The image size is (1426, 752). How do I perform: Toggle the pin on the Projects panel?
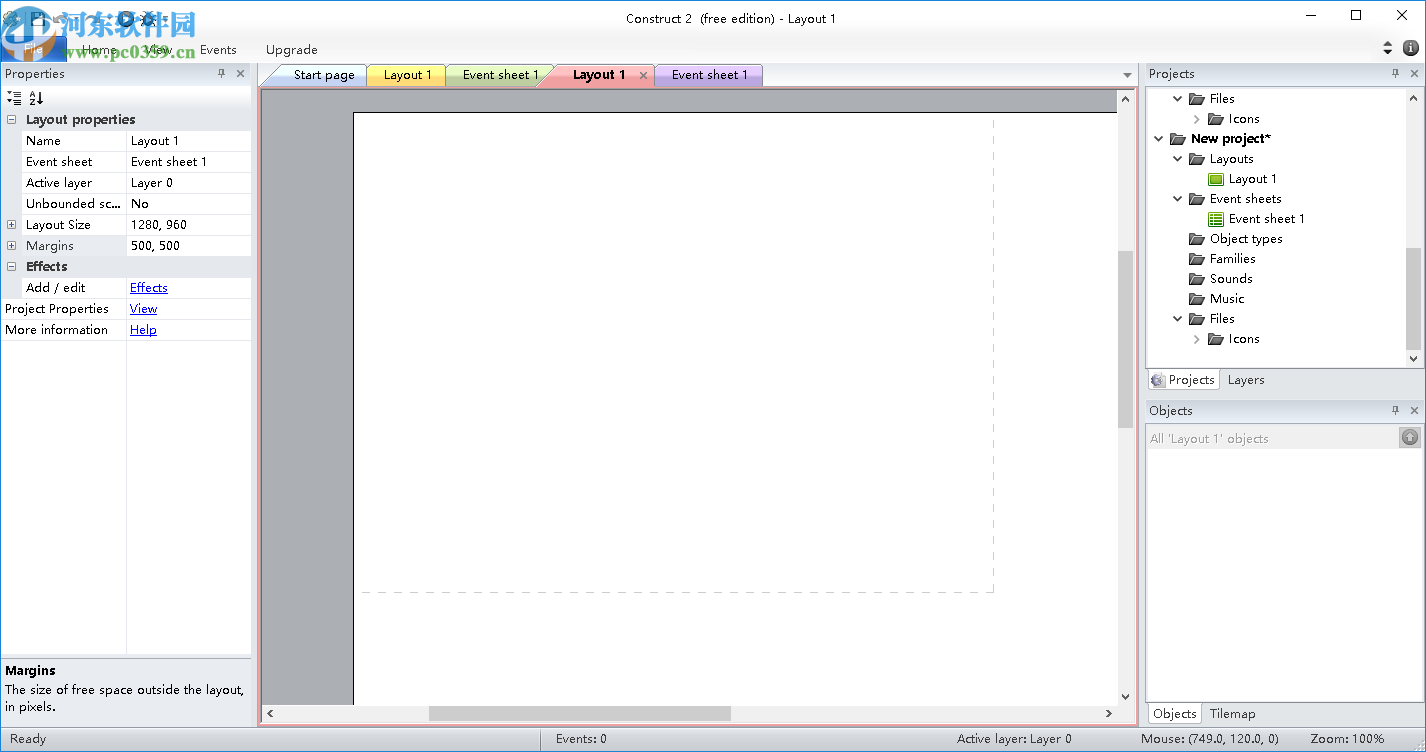(x=1395, y=73)
